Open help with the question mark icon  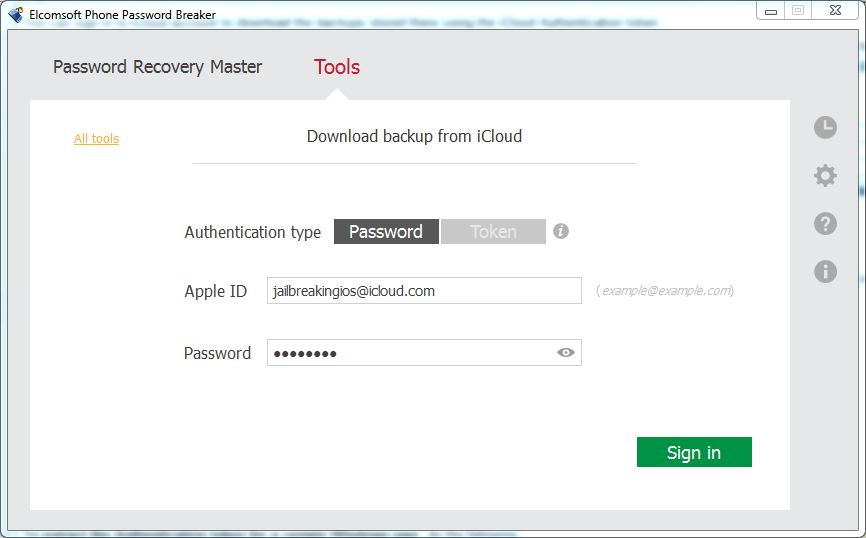tap(825, 224)
